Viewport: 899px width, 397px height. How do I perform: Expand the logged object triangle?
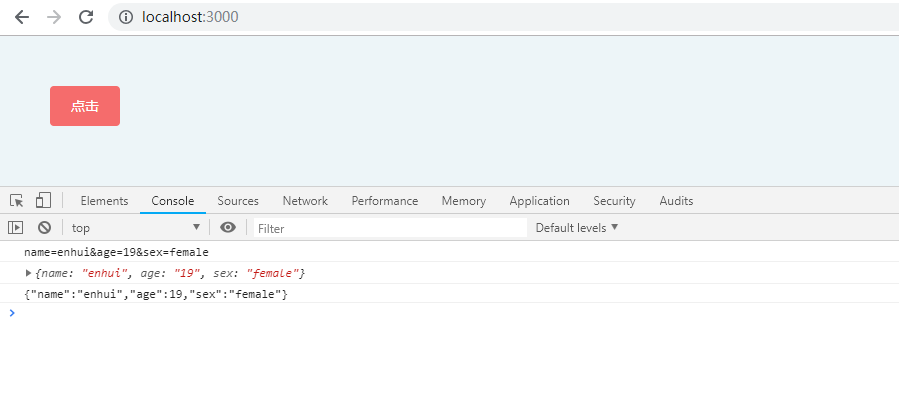point(29,273)
